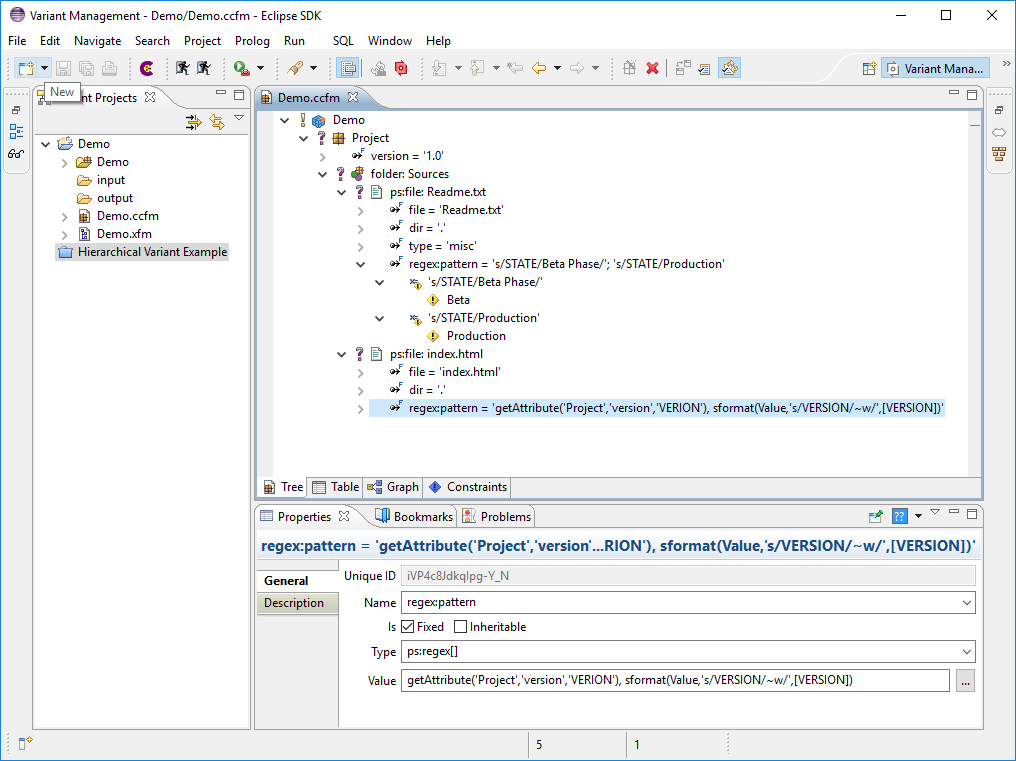Switch to the Problems view tab
Screen dimensions: 1016x761
(x=496, y=517)
